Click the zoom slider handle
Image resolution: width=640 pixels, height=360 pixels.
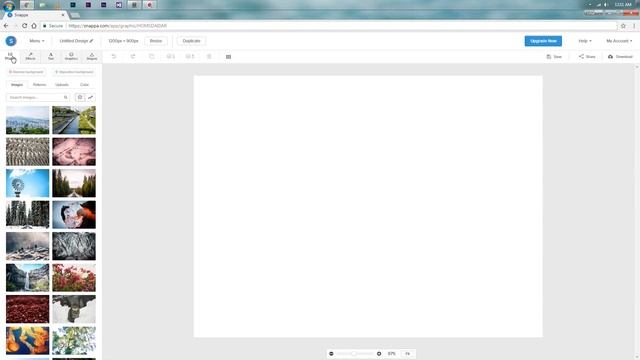[x=354, y=353]
